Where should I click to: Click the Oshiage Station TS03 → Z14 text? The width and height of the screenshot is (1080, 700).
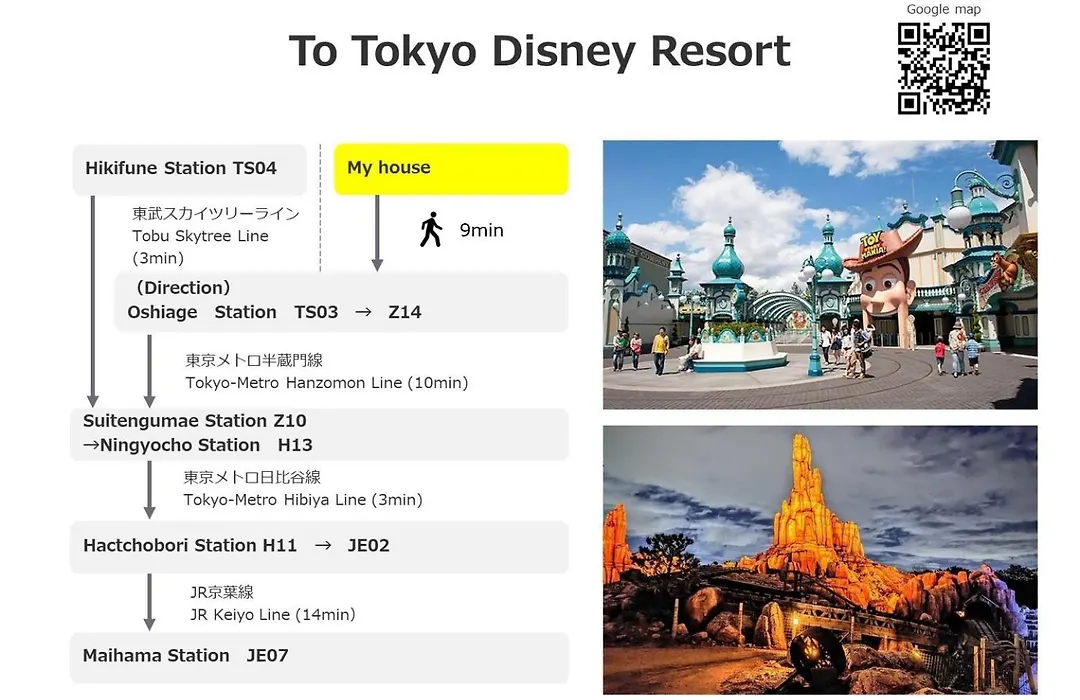(x=274, y=312)
